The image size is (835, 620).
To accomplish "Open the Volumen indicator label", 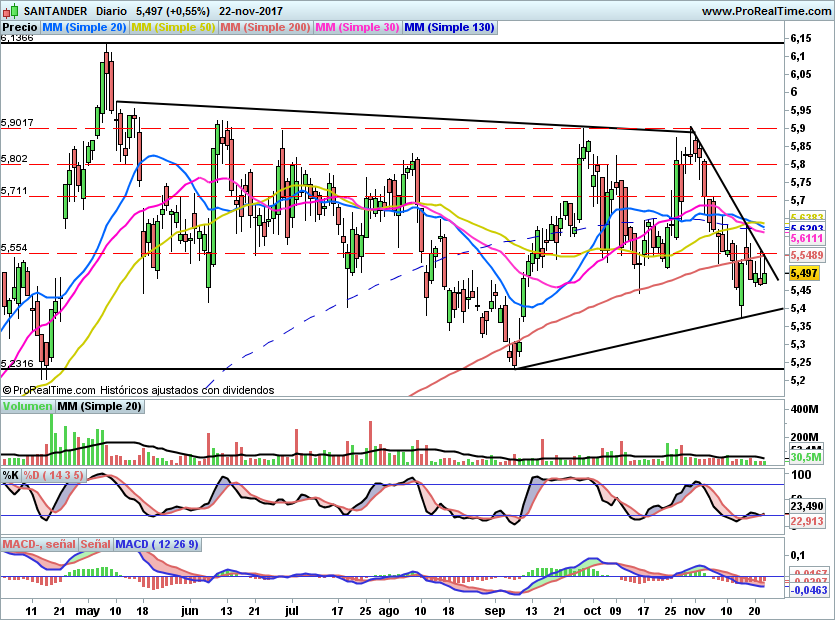I will [x=27, y=406].
